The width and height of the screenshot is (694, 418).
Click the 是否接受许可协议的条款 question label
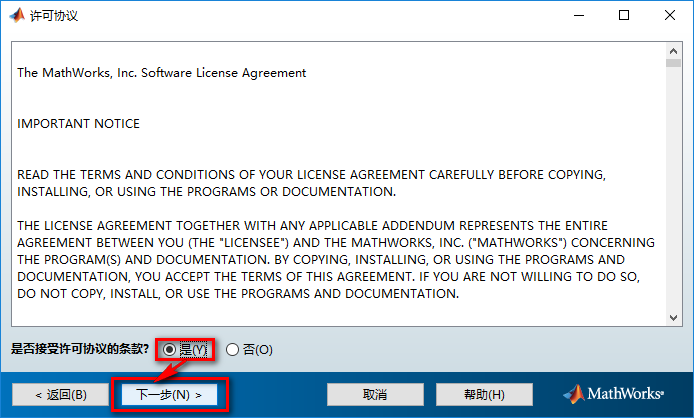(80, 350)
